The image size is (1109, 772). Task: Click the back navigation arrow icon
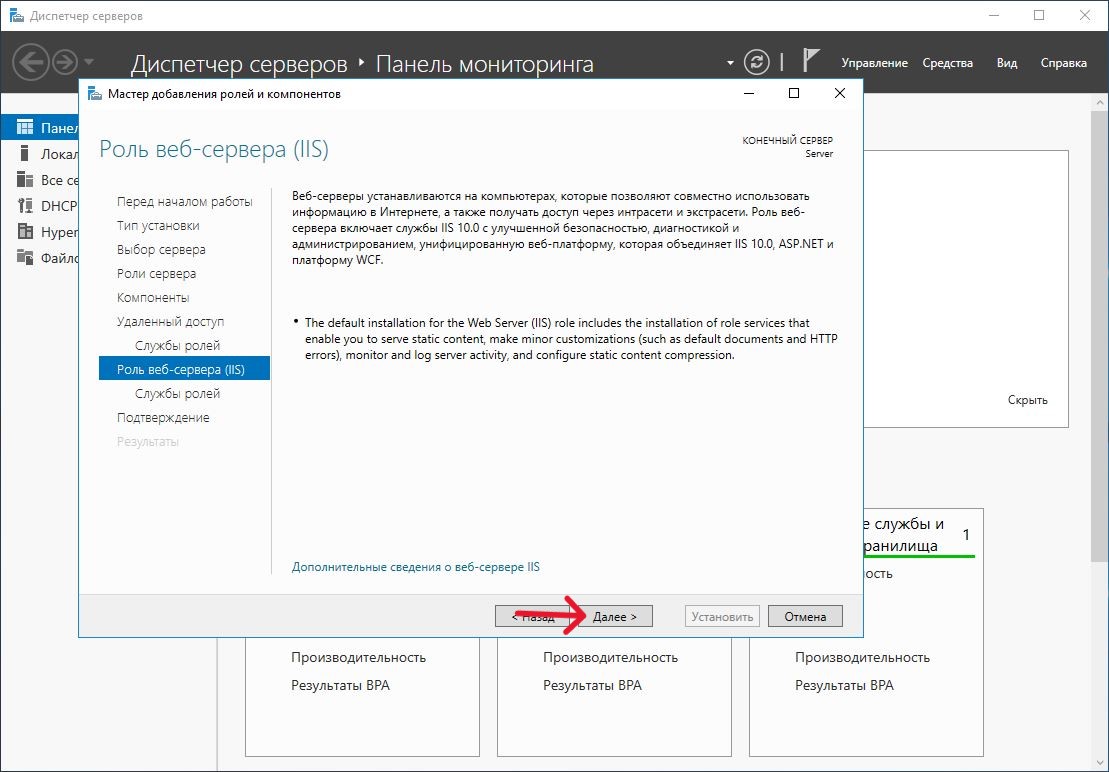(31, 62)
